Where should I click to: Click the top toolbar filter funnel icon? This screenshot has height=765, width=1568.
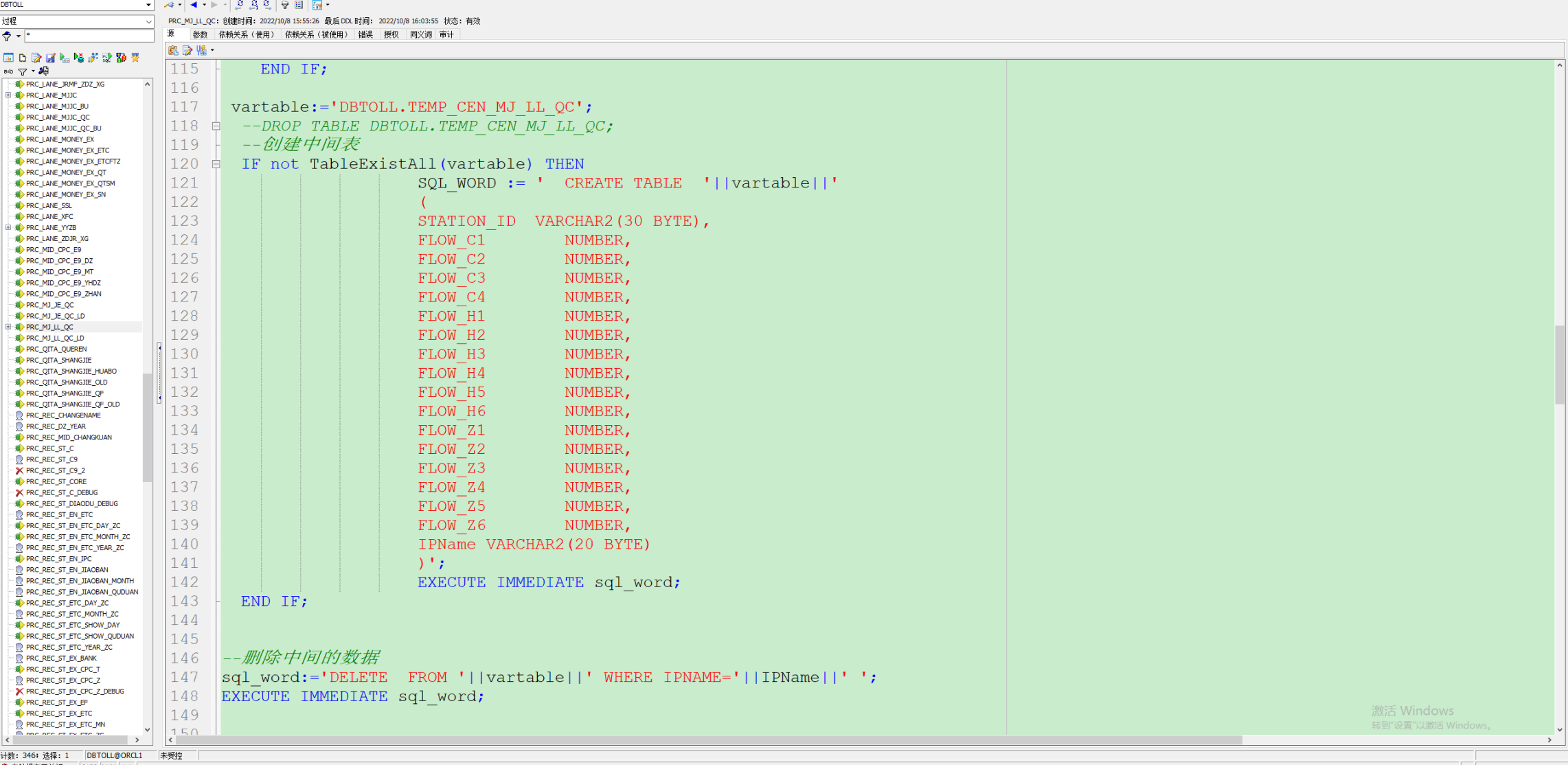pos(285,5)
